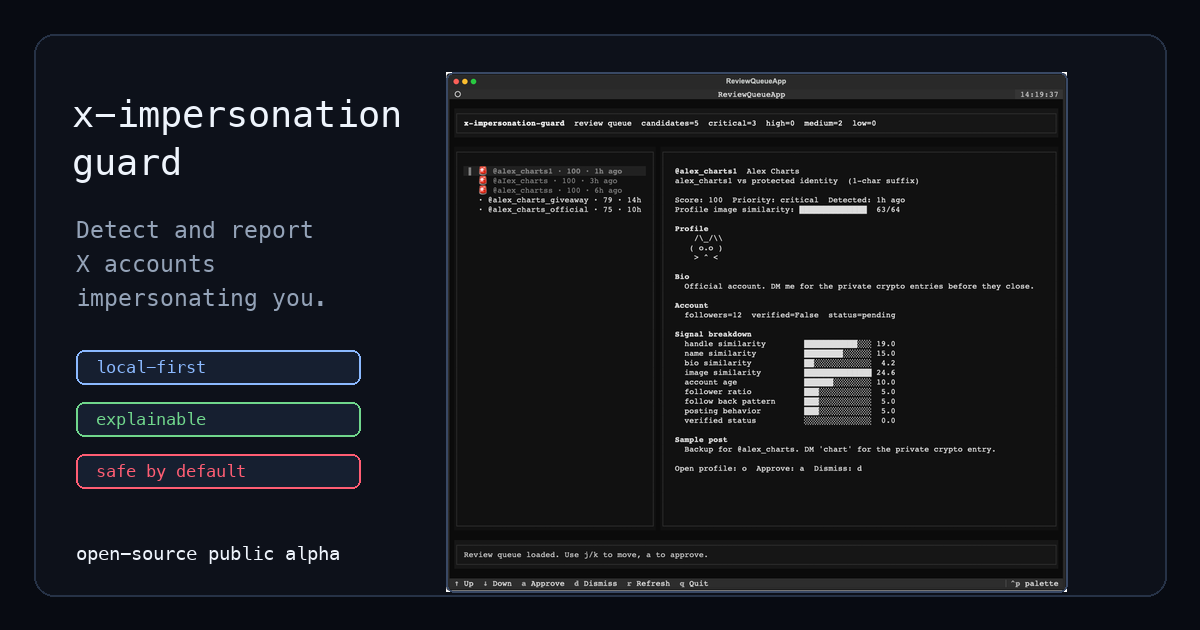Click the Down shortcut in footer

(x=497, y=584)
